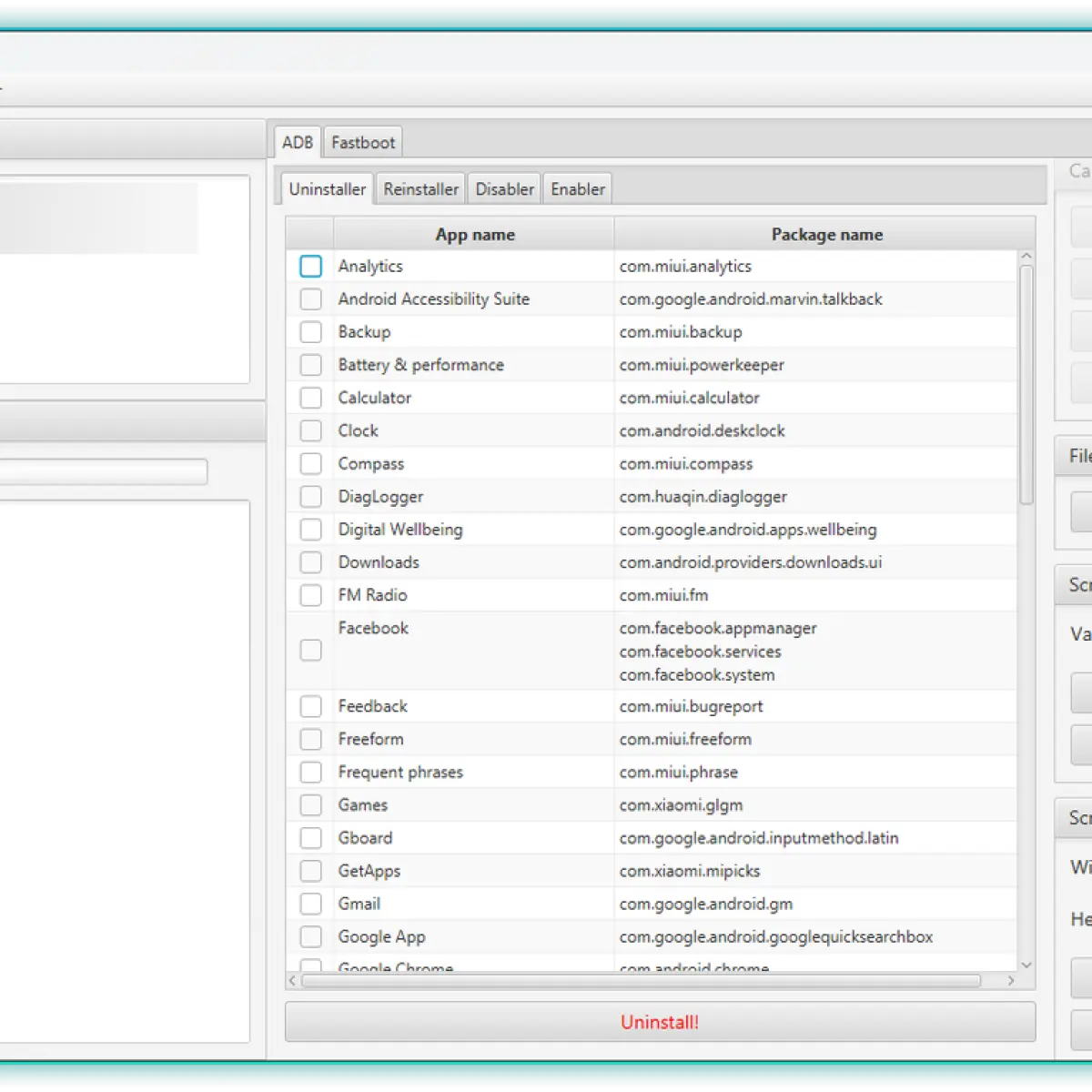The width and height of the screenshot is (1092, 1092).
Task: Switch to the Fastboot tab
Action: [363, 142]
